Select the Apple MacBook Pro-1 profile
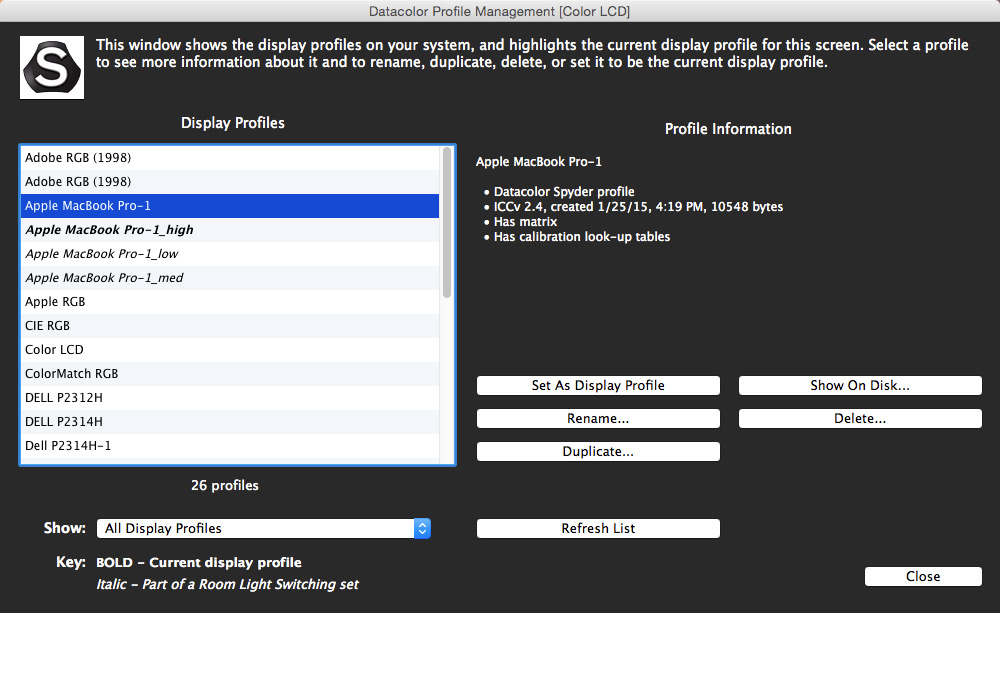1000x686 pixels. (230, 206)
